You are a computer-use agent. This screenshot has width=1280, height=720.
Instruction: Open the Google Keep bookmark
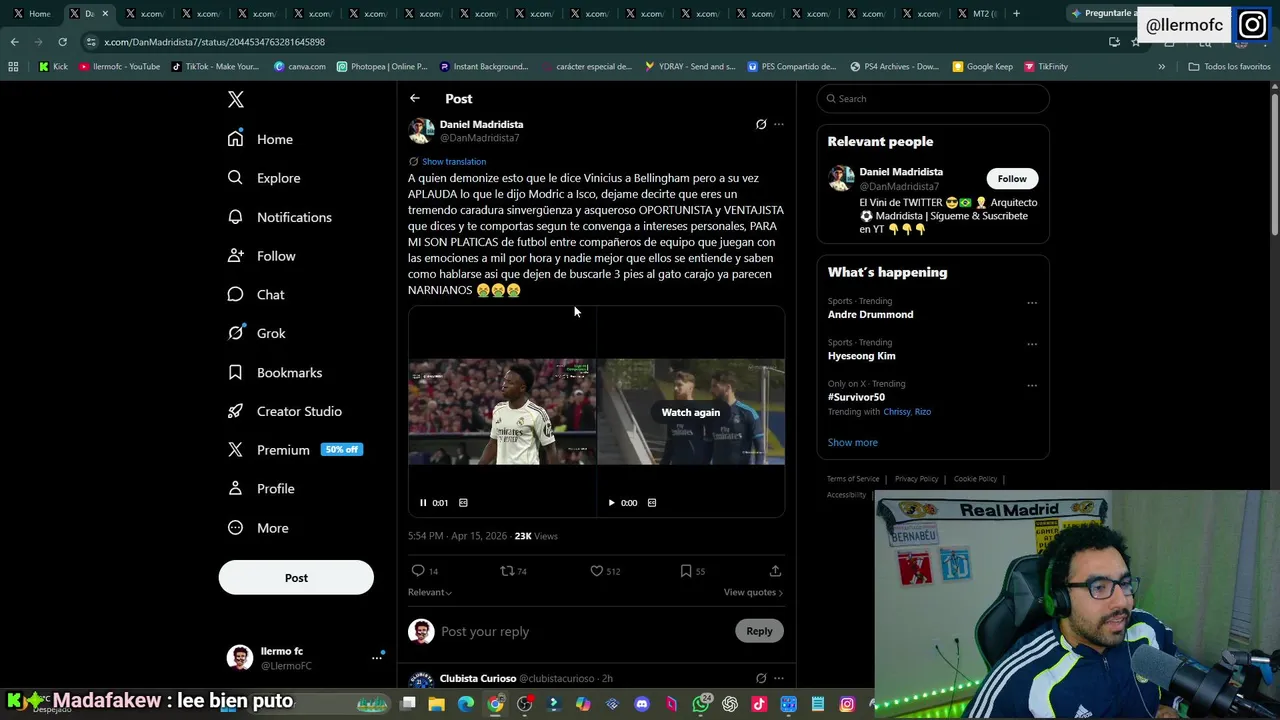[983, 67]
